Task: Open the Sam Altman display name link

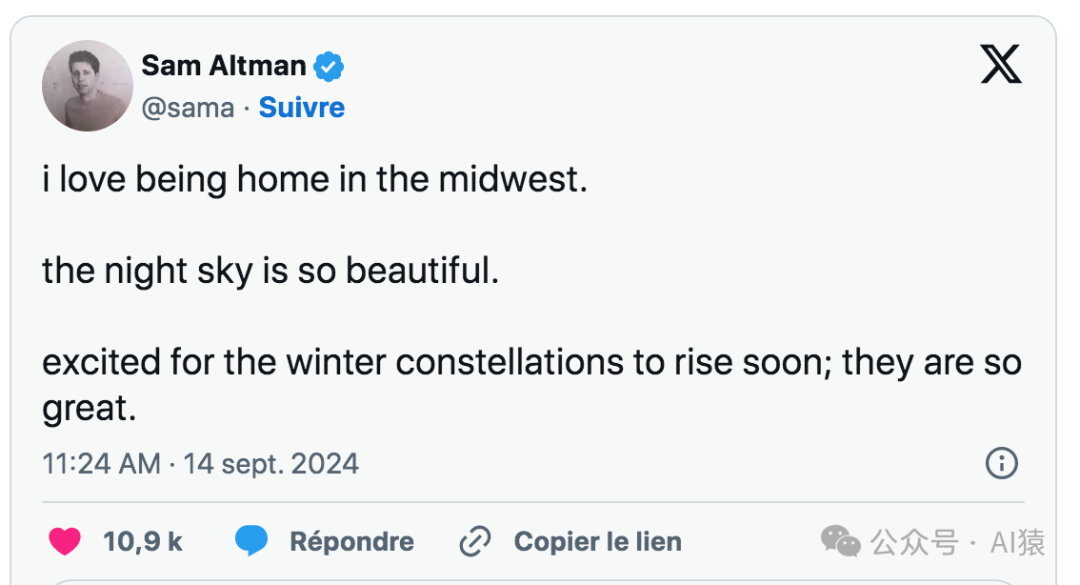Action: tap(224, 66)
